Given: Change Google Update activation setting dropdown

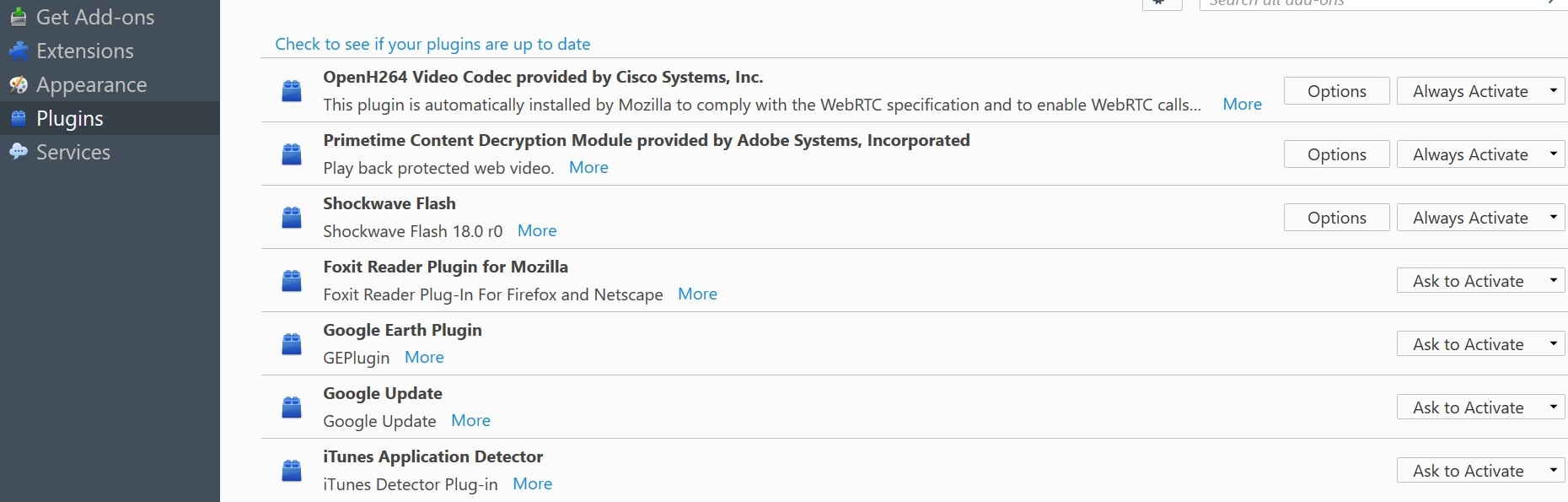Looking at the screenshot, I should (1480, 408).
